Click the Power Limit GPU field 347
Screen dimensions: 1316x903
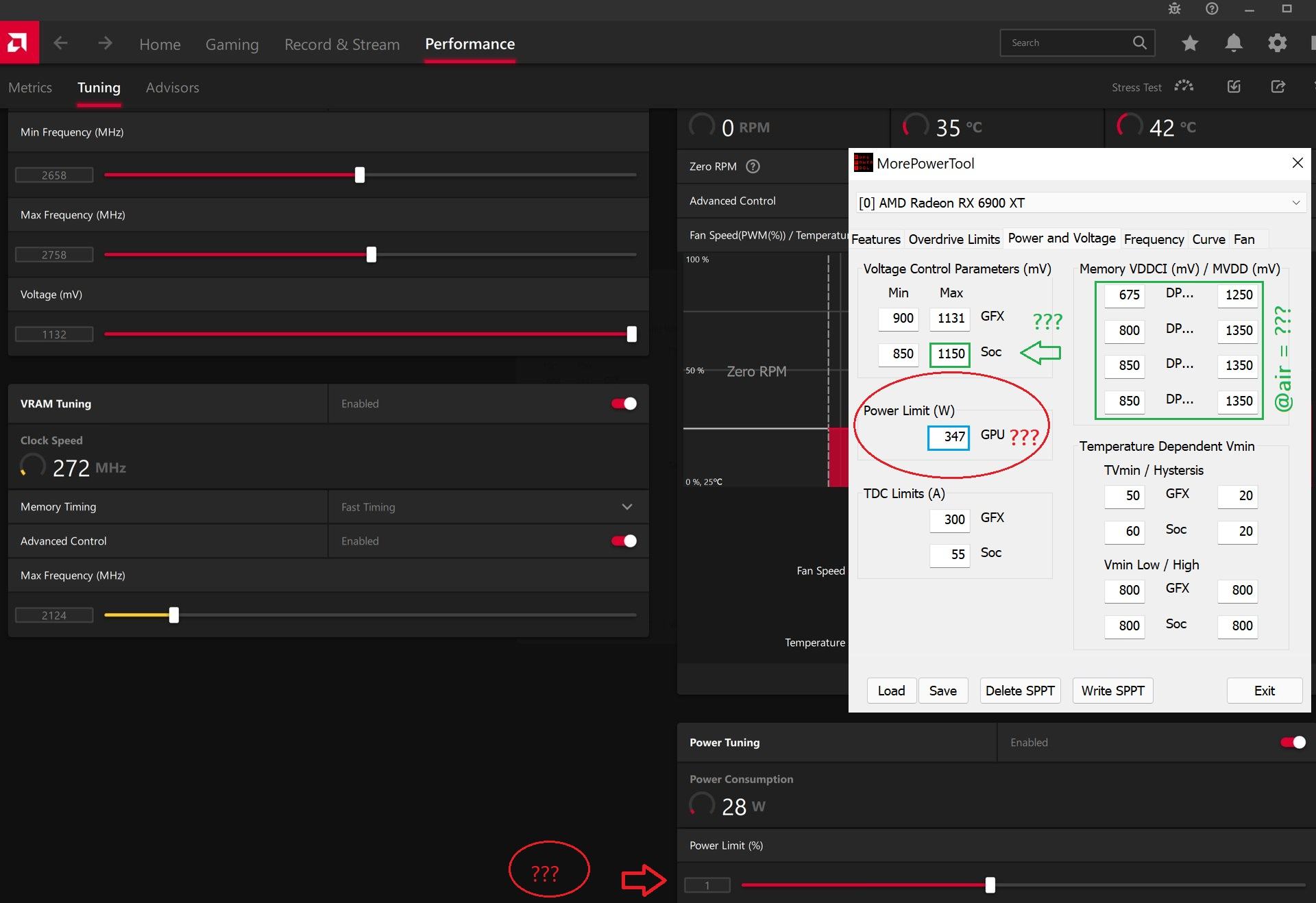pos(949,437)
